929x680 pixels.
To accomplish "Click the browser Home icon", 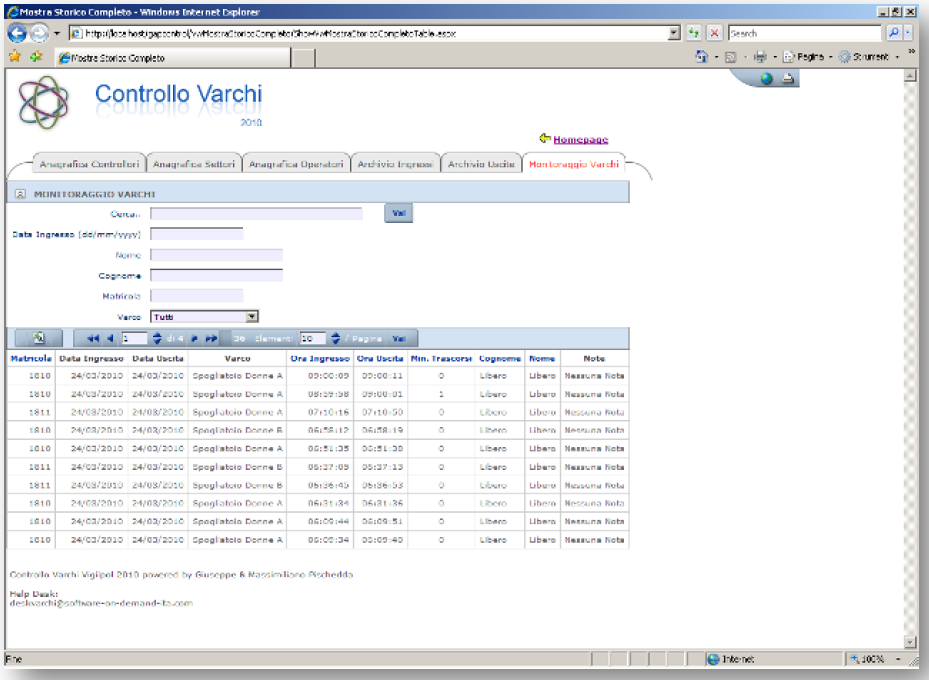I will point(701,57).
